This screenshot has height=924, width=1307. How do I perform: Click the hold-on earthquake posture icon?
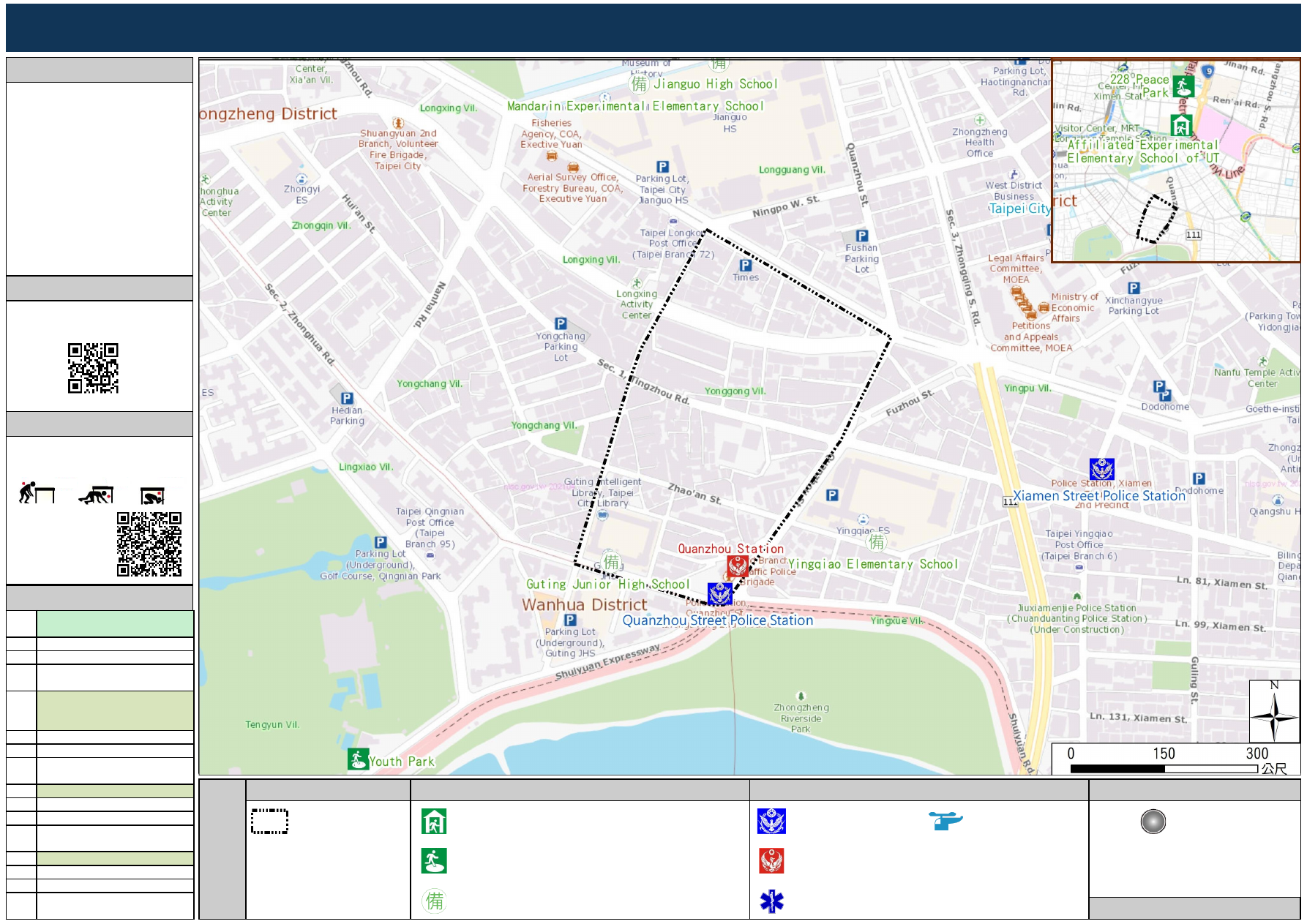point(153,496)
